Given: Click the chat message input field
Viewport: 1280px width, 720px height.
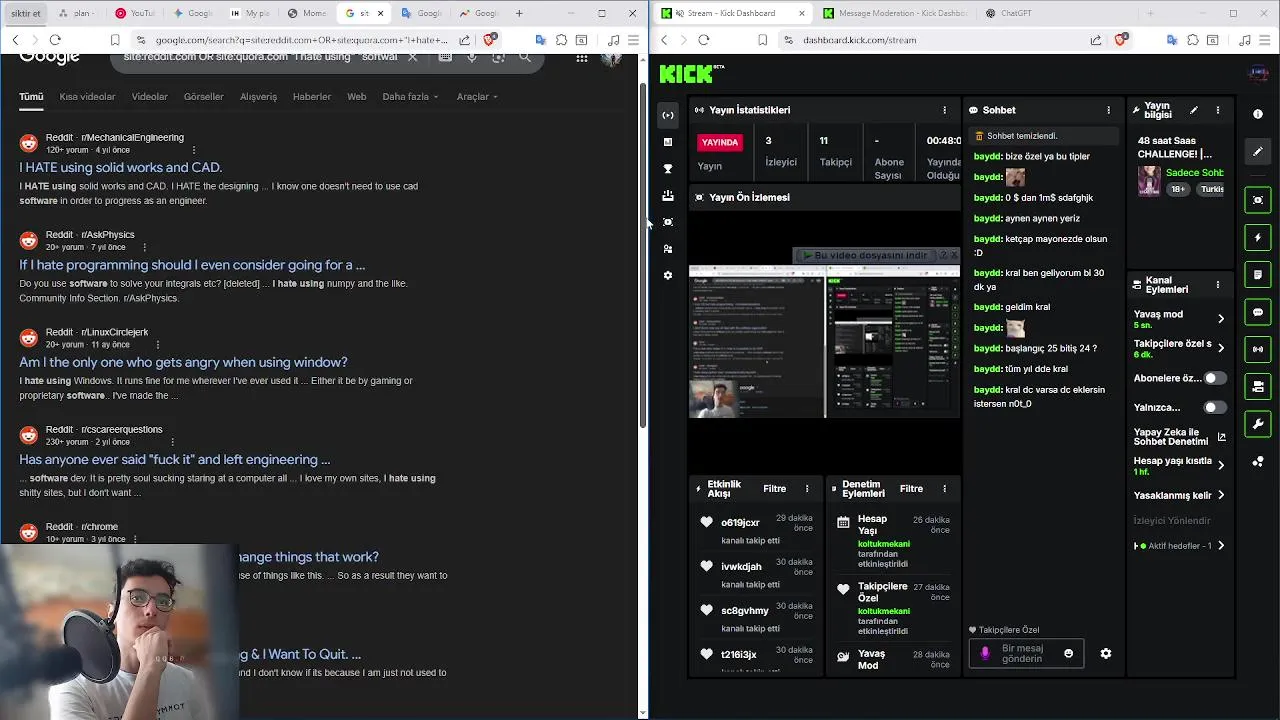Looking at the screenshot, I should (1025, 653).
